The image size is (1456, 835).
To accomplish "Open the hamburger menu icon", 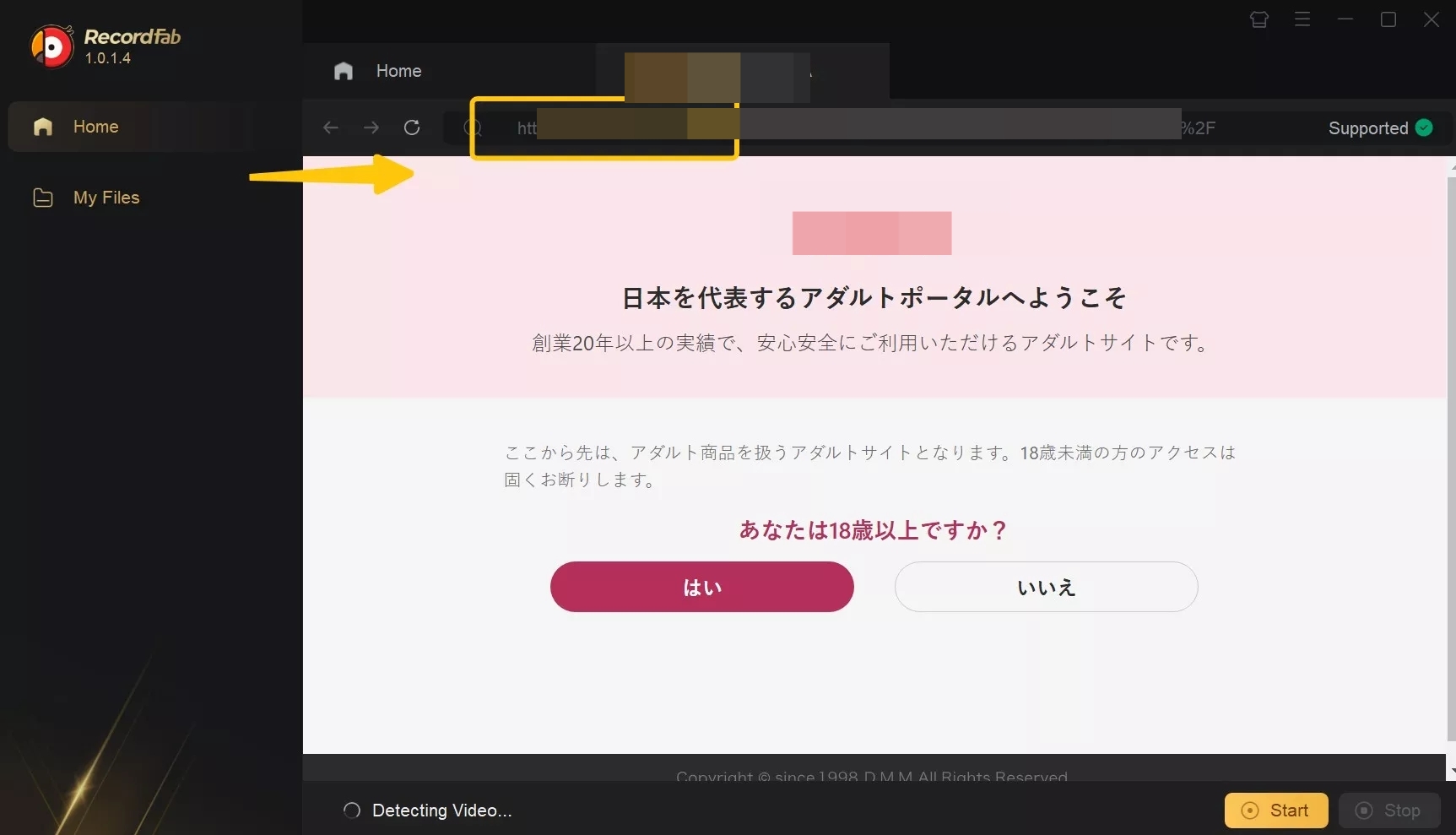I will [x=1302, y=19].
